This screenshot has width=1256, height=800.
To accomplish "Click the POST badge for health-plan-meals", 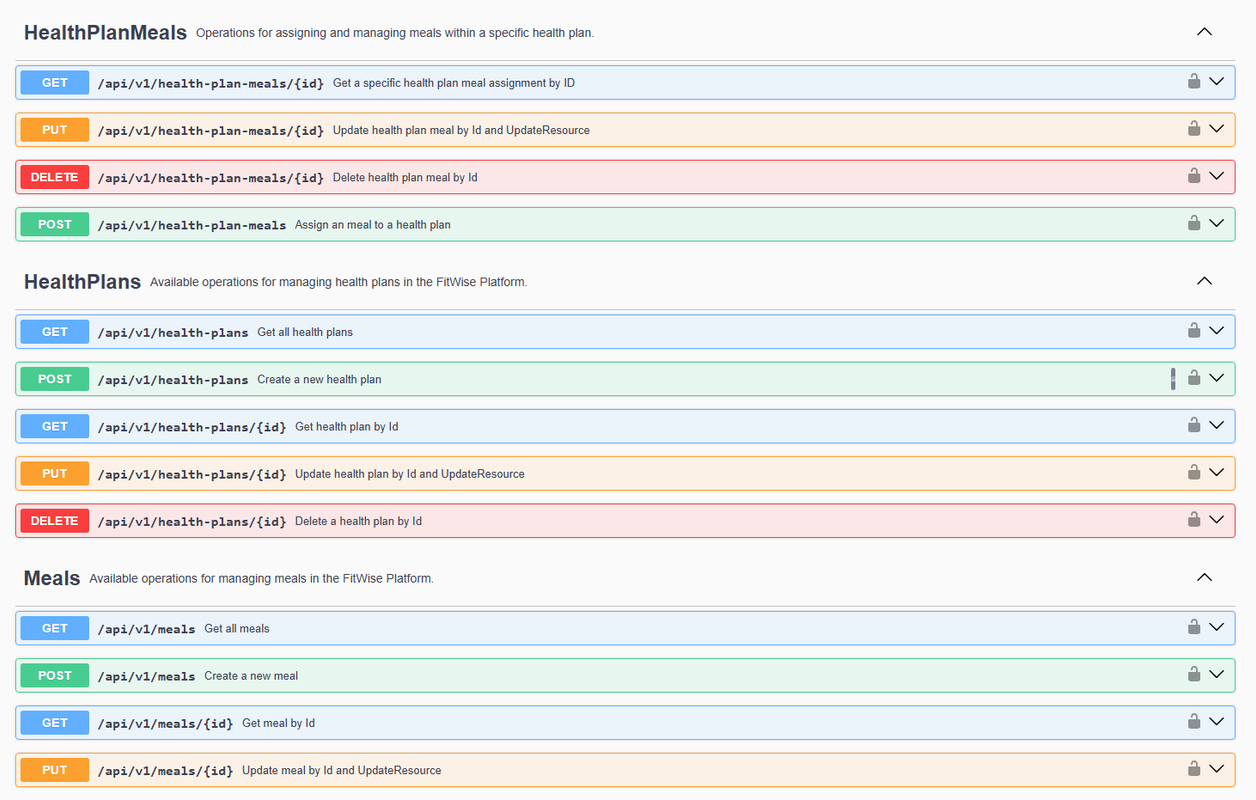I will [55, 225].
